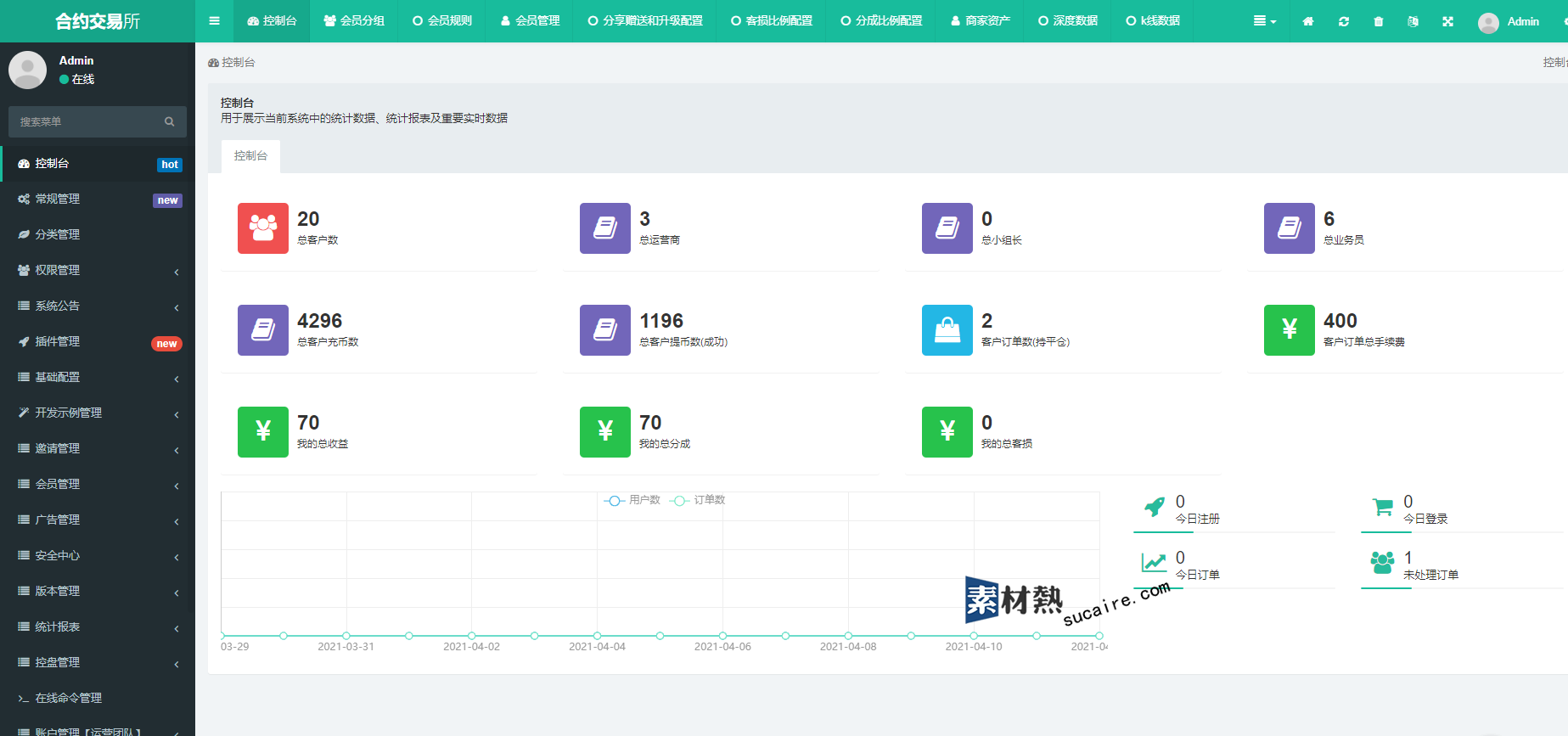Open the home icon in top bar
This screenshot has width=1568, height=736.
tap(1308, 21)
